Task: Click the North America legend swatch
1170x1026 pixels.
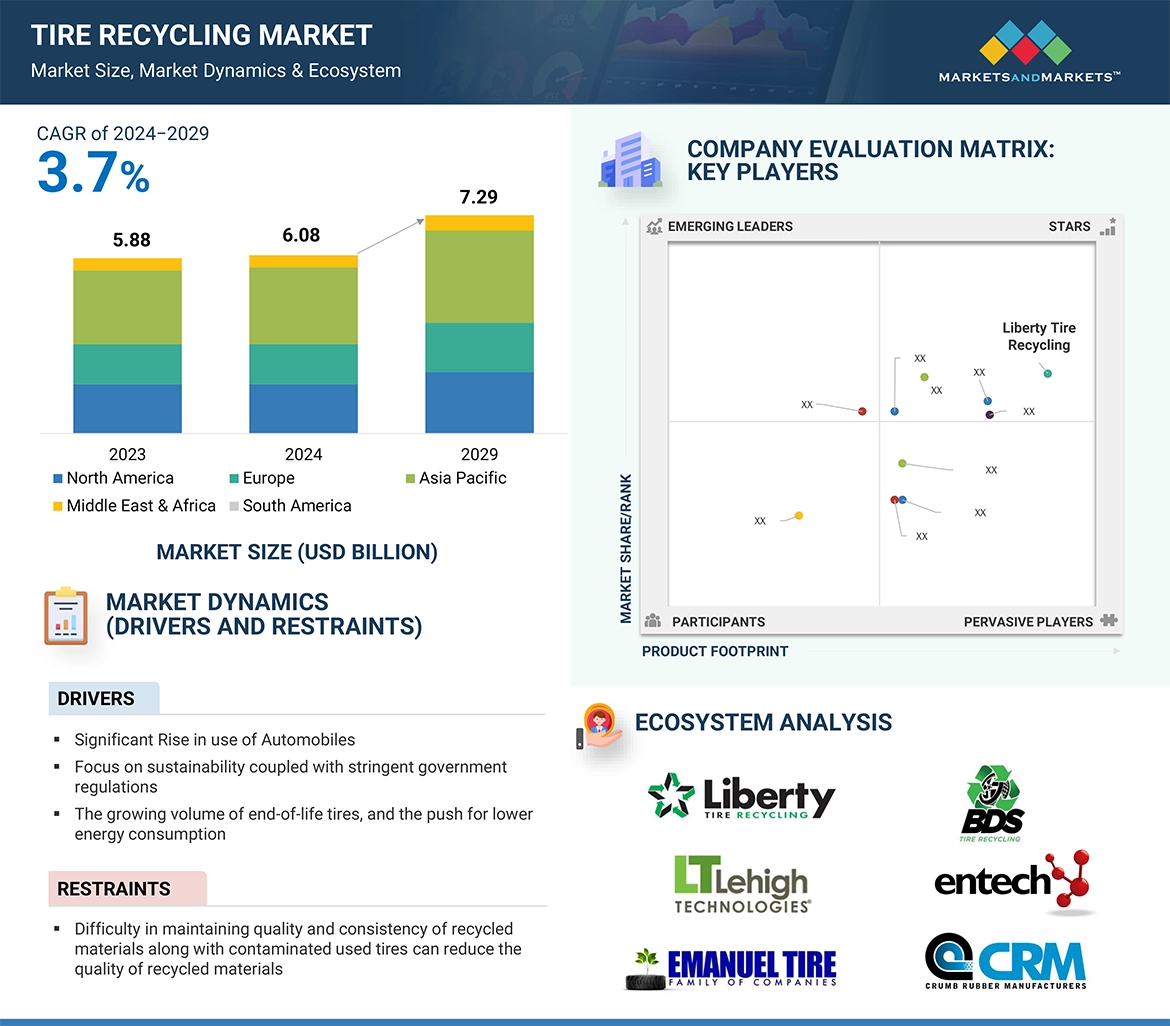Action: click(58, 479)
